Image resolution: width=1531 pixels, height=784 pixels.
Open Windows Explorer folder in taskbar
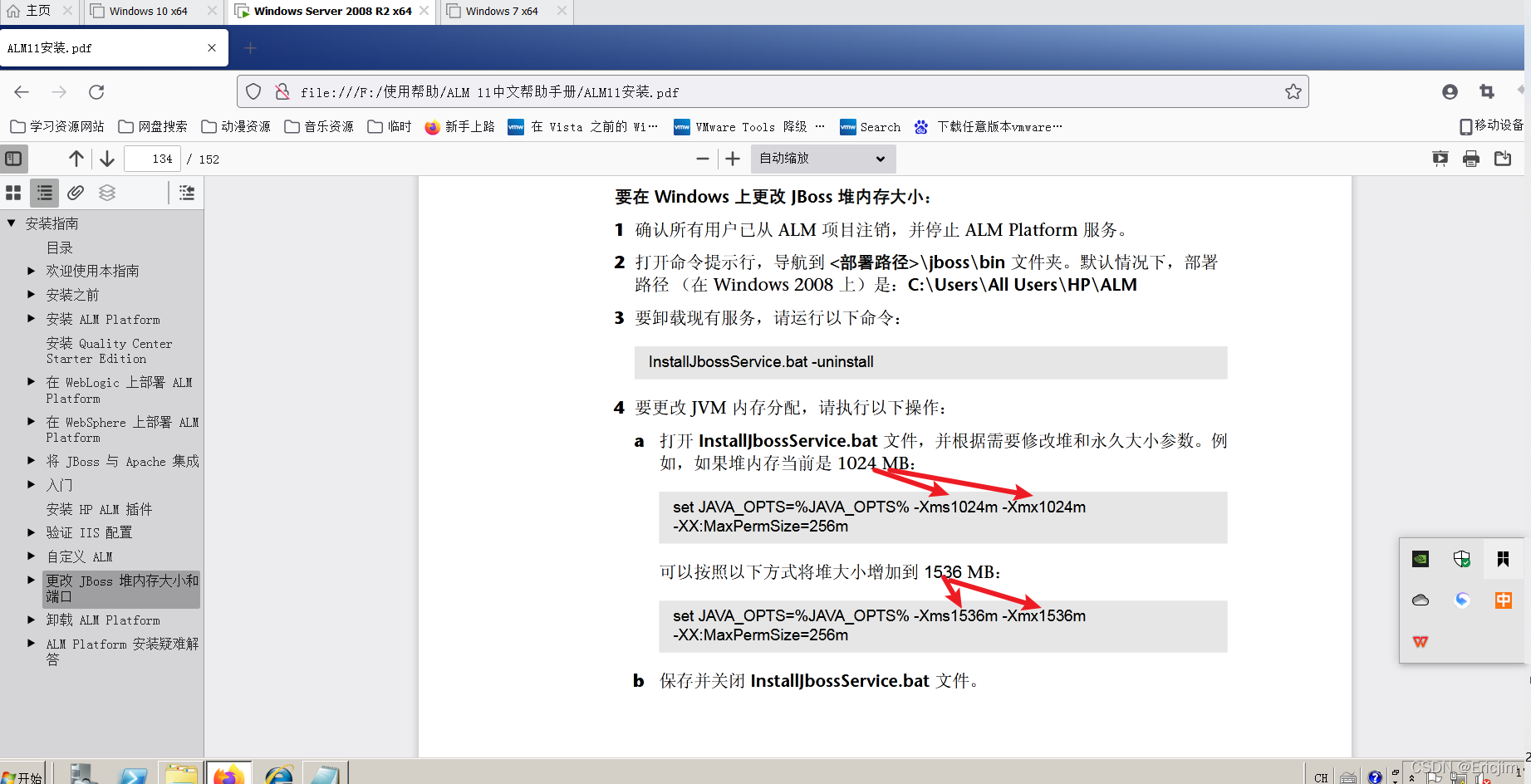[180, 774]
